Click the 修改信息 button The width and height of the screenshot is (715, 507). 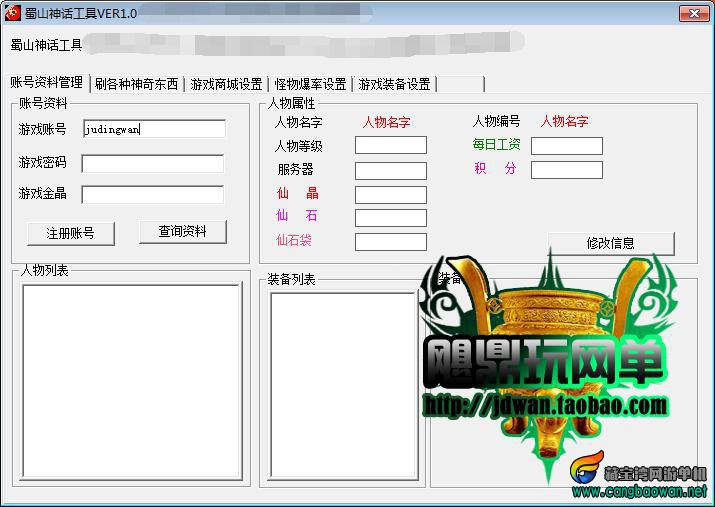(x=611, y=243)
